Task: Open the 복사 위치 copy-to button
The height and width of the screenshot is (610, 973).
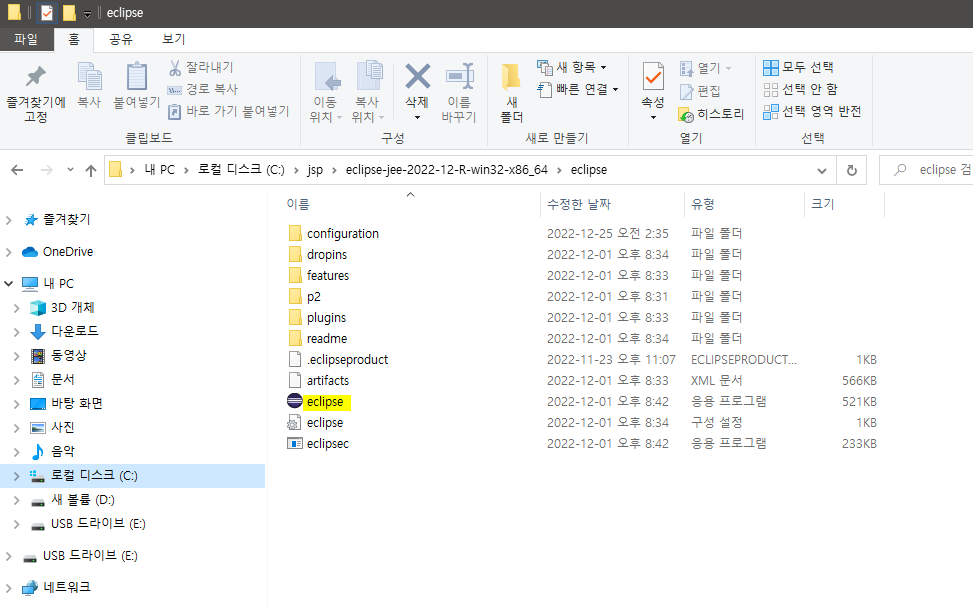Action: 368,92
